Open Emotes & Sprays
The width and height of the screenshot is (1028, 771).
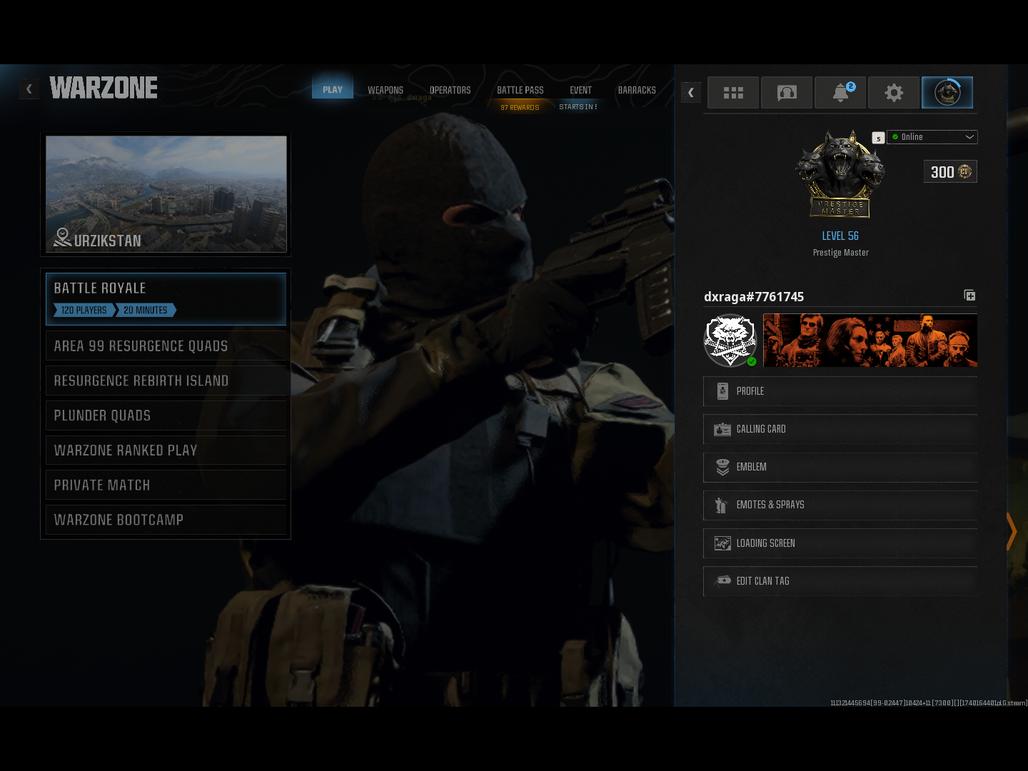click(x=840, y=505)
